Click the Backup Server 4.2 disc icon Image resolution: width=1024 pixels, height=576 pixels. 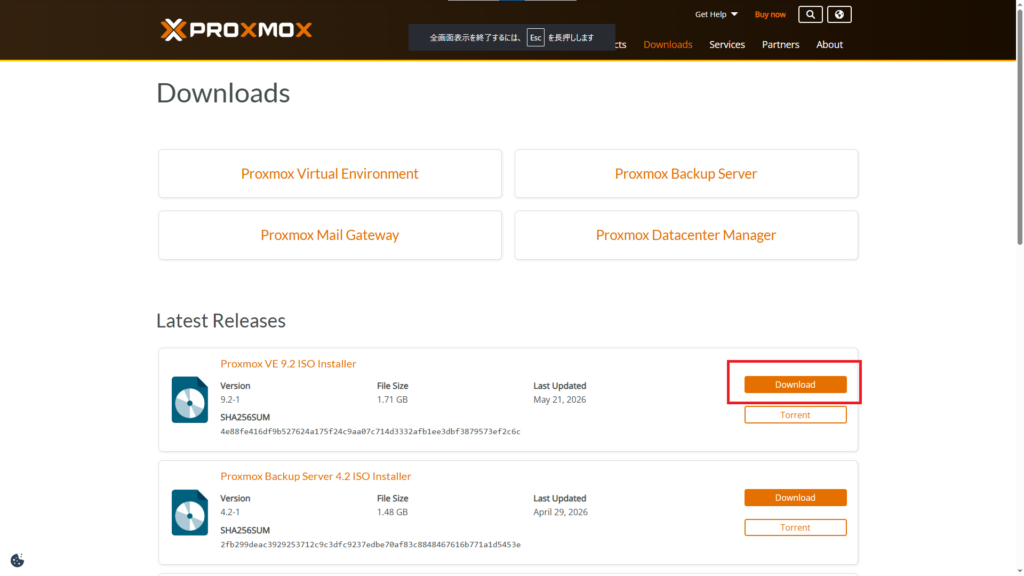(x=189, y=513)
